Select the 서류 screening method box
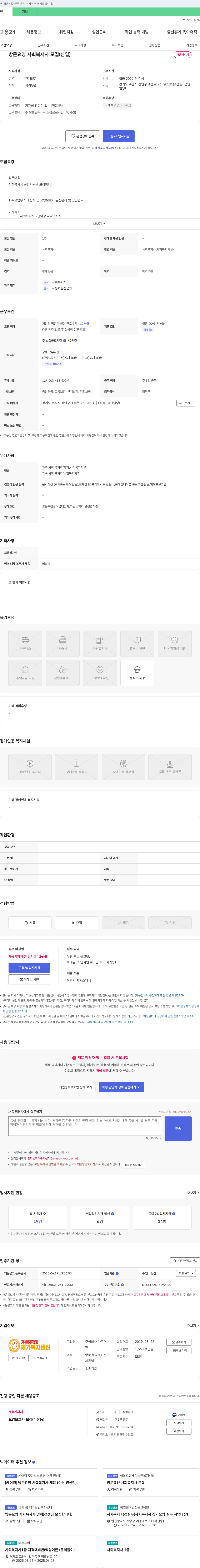The width and height of the screenshot is (200, 1568). 30,923
